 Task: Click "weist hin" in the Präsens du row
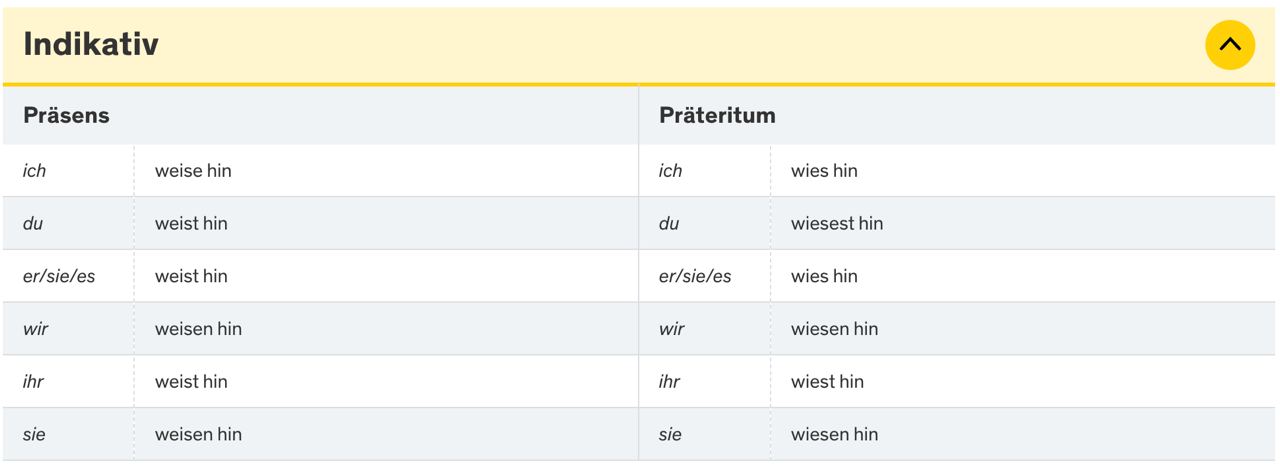(x=191, y=224)
